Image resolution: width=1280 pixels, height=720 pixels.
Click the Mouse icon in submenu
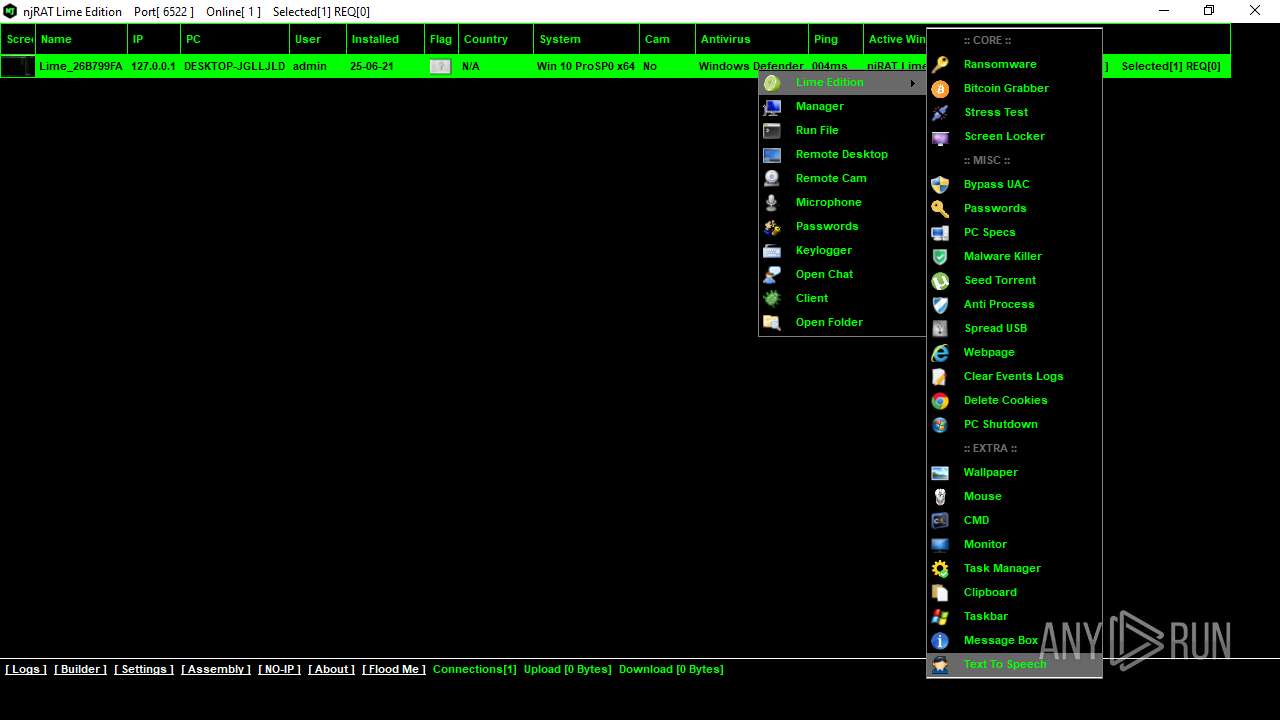click(940, 496)
